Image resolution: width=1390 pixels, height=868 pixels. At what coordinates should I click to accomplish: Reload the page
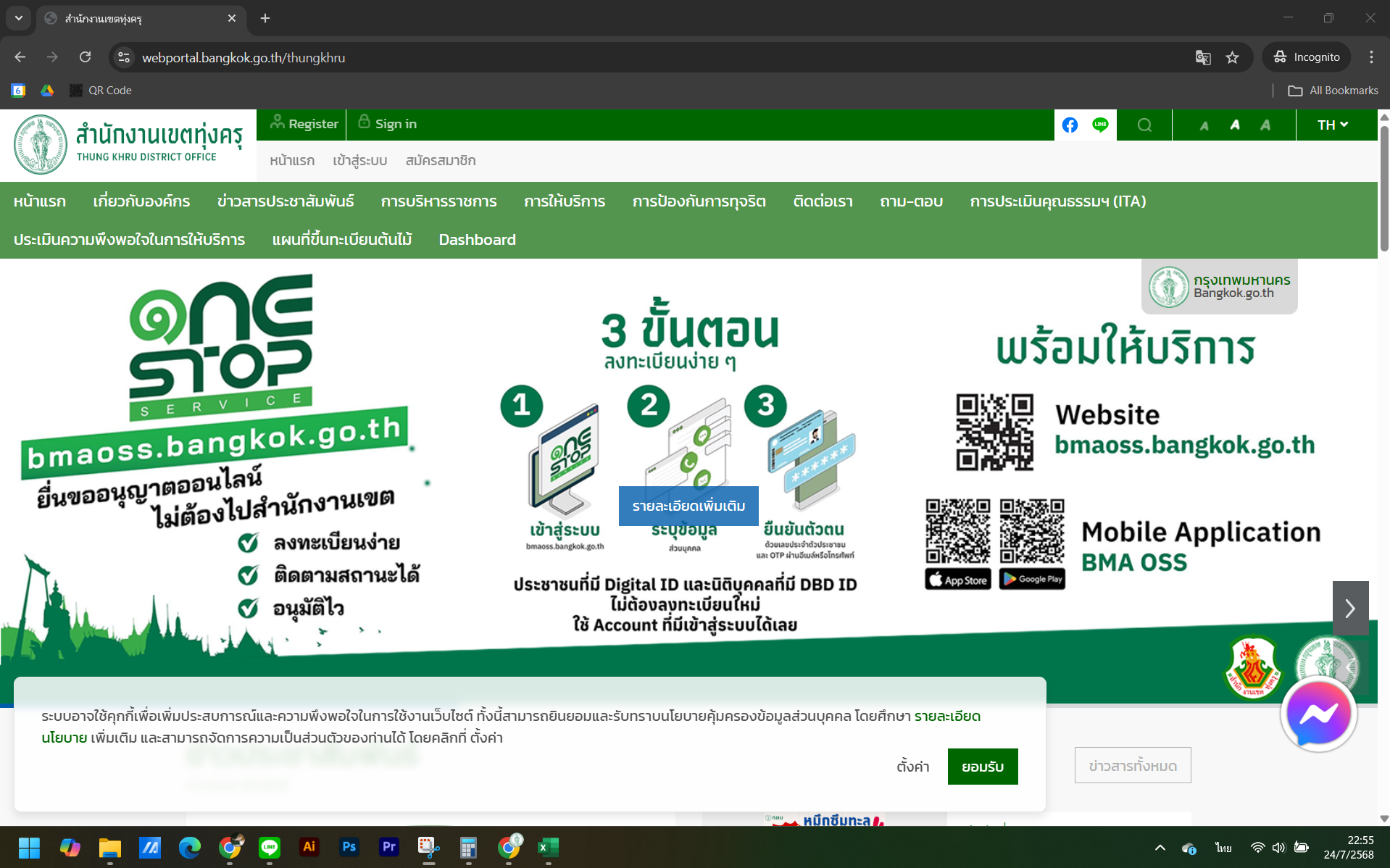[85, 57]
